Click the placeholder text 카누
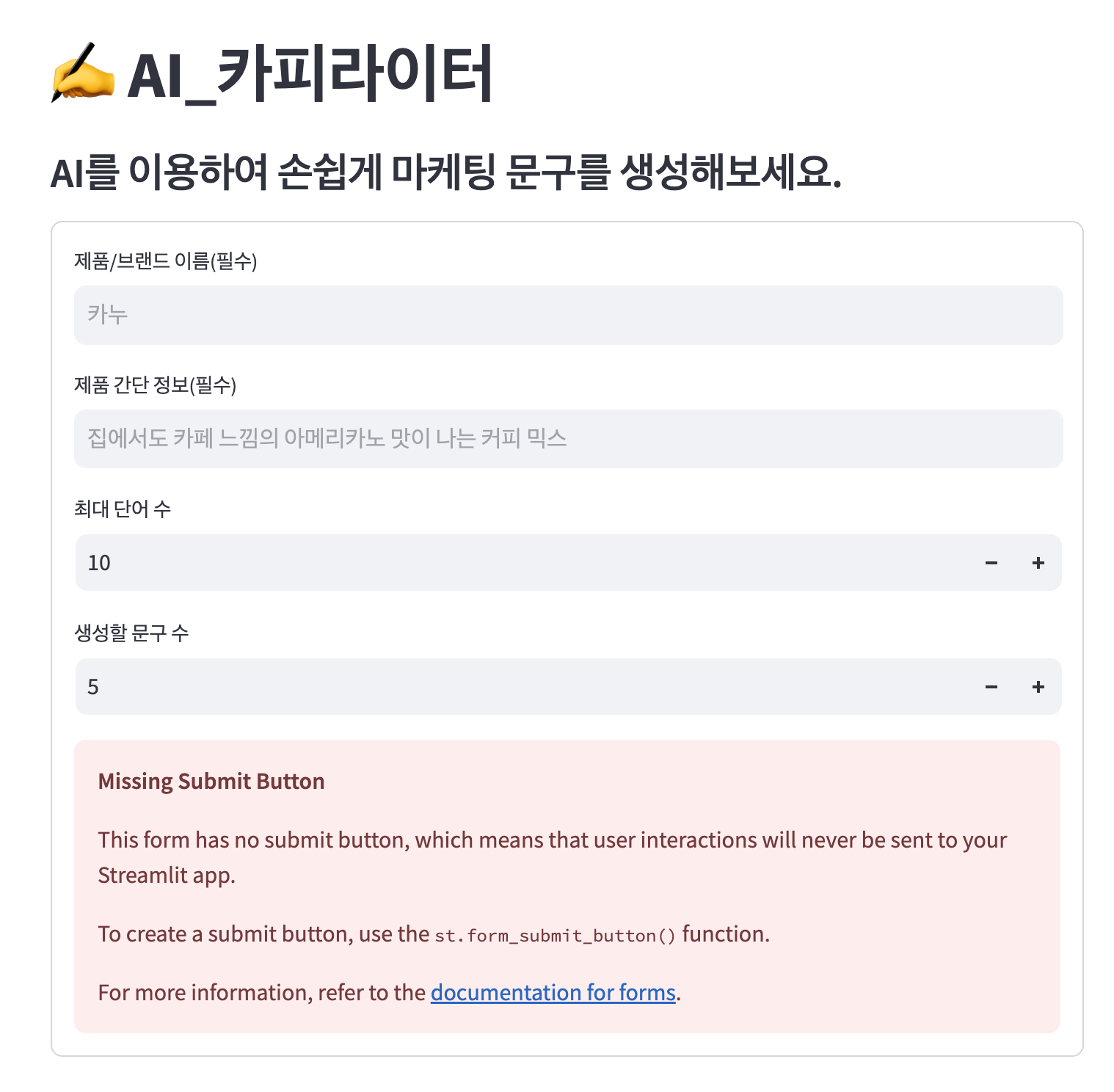Image resolution: width=1114 pixels, height=1092 pixels. pos(108,315)
